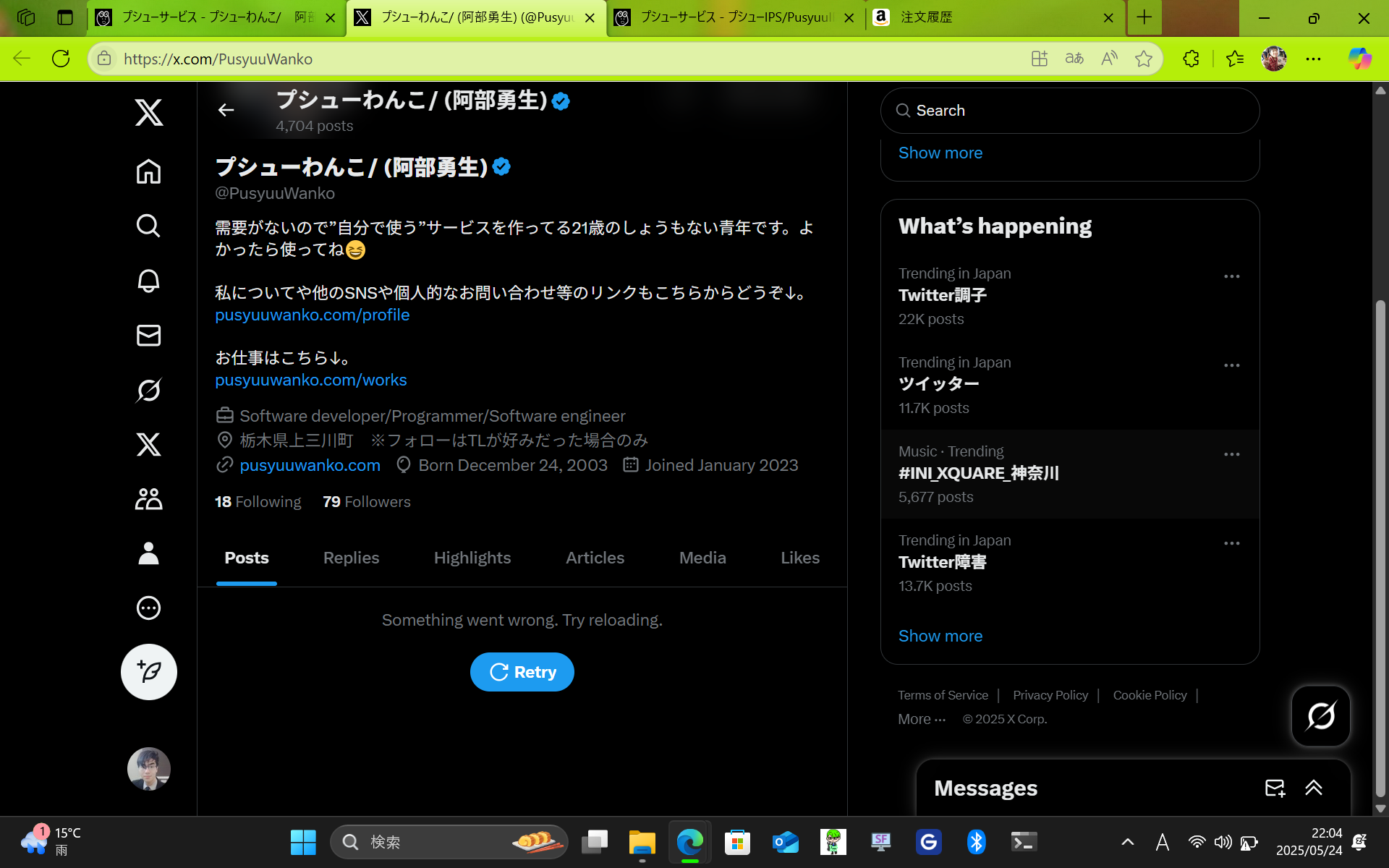Click the X Search input field

click(1070, 111)
